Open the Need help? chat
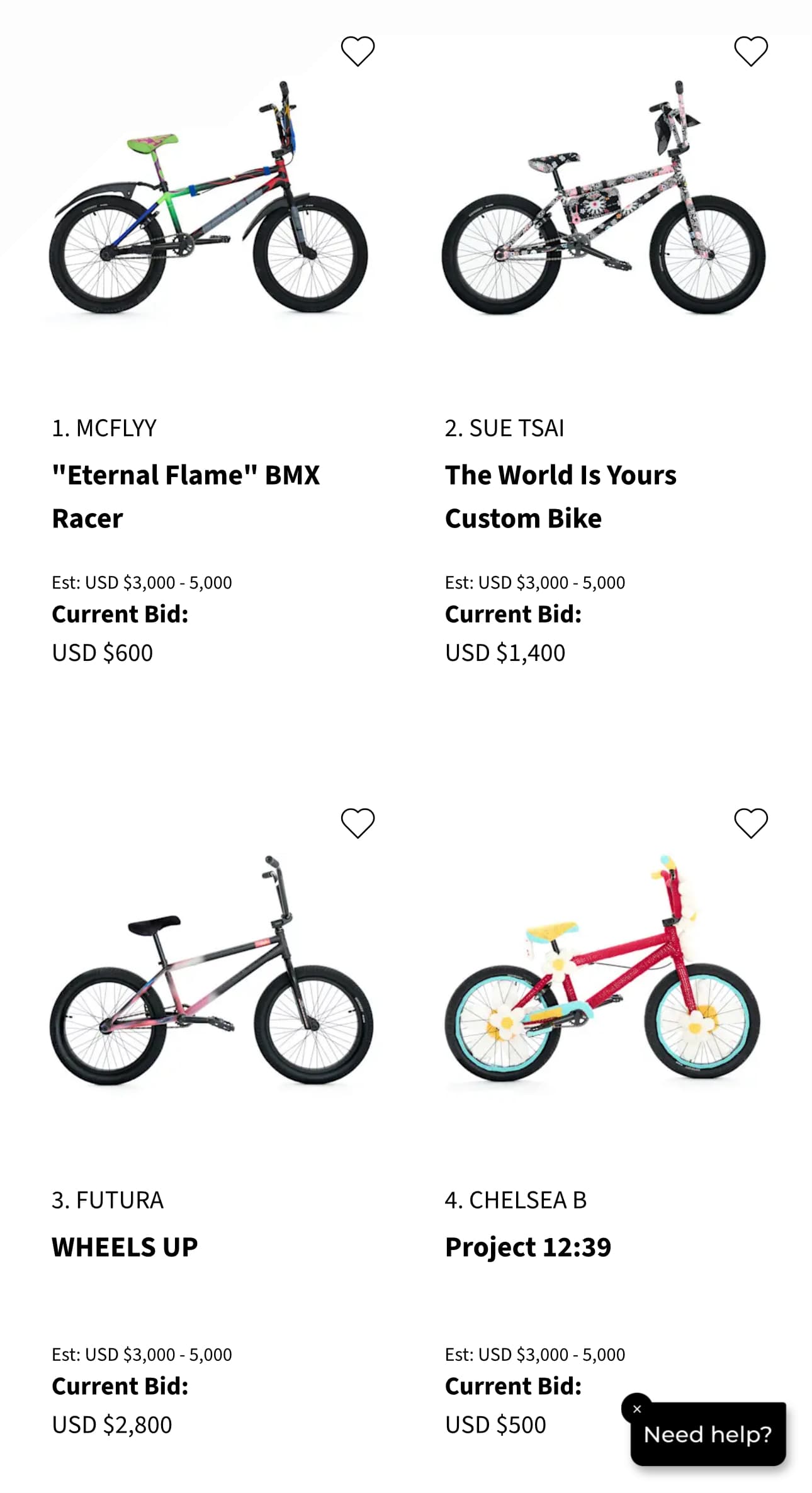Screen dimensions: 812x1493 coord(708,1434)
